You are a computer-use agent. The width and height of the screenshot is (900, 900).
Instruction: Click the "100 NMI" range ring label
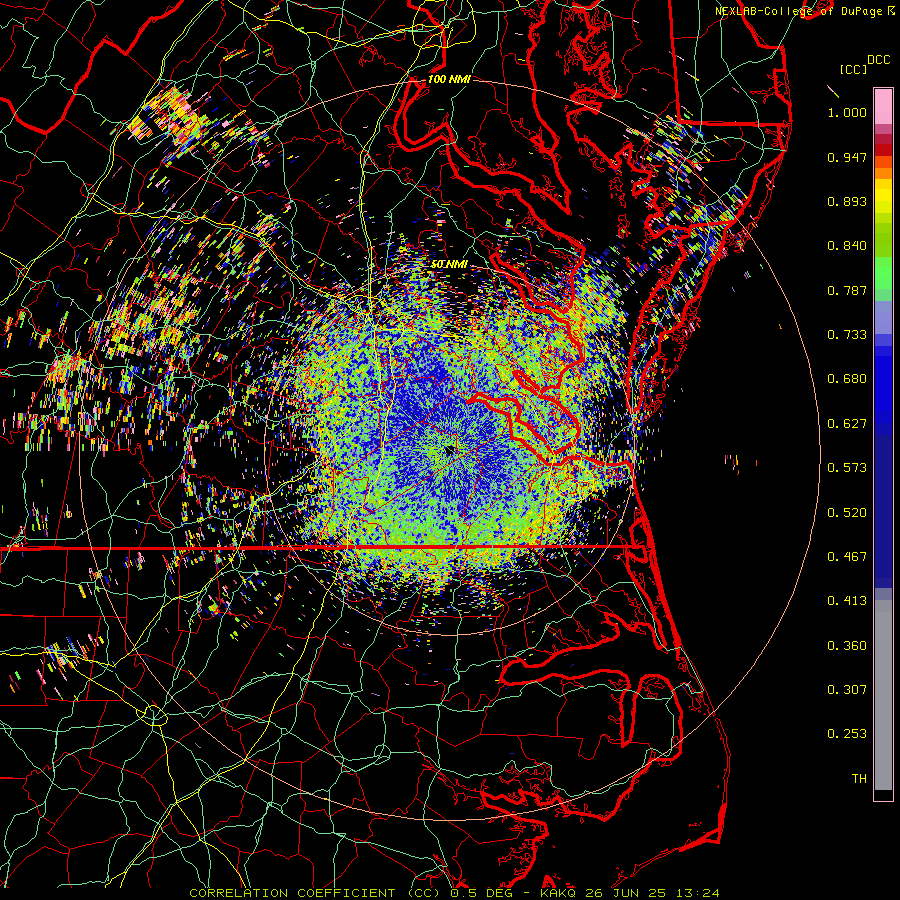tap(449, 79)
